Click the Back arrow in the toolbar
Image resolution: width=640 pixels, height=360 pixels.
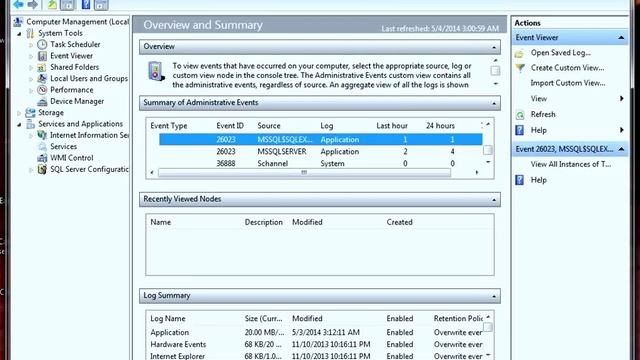point(18,4)
